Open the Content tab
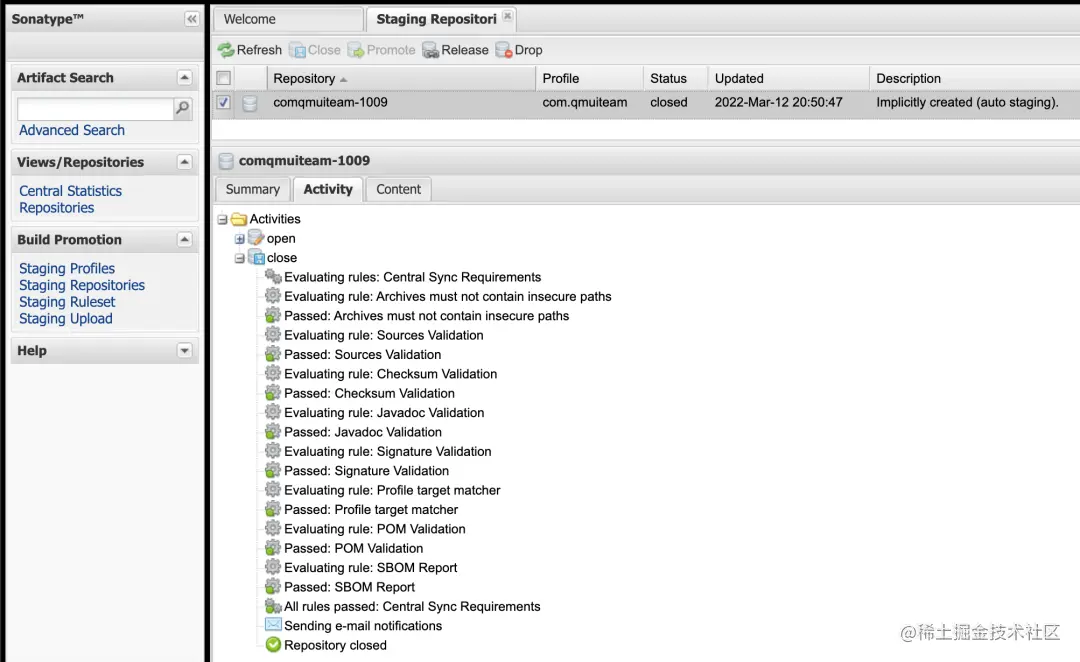This screenshot has height=662, width=1080. [398, 189]
